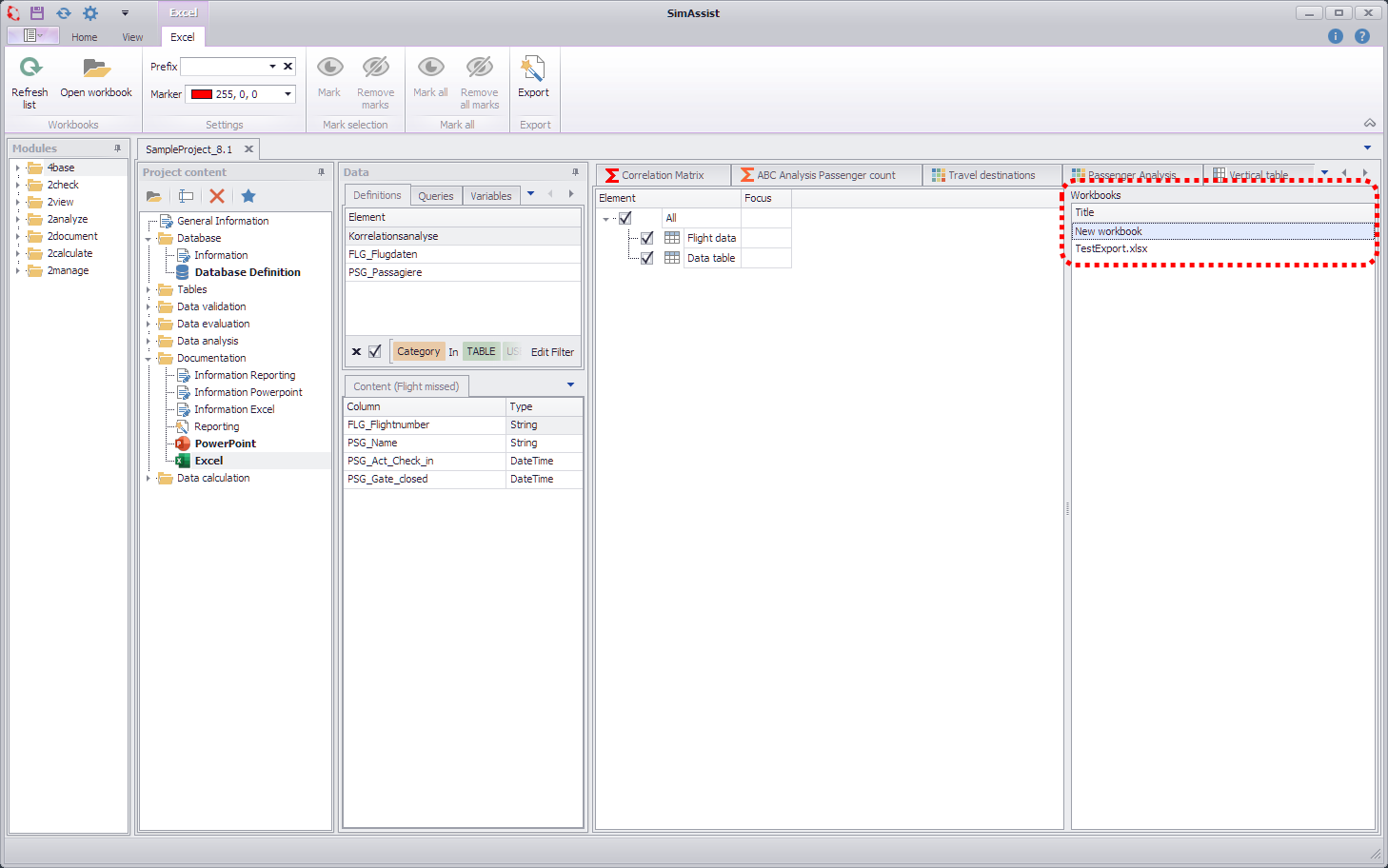Click the Export icon
This screenshot has height=868, width=1388.
[x=534, y=67]
